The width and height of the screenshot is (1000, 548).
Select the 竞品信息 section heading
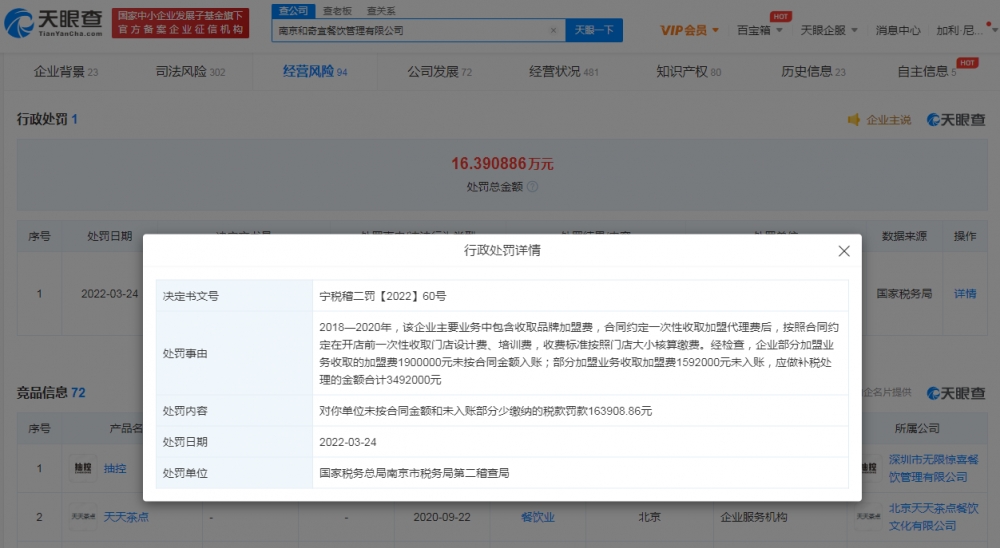click(51, 392)
